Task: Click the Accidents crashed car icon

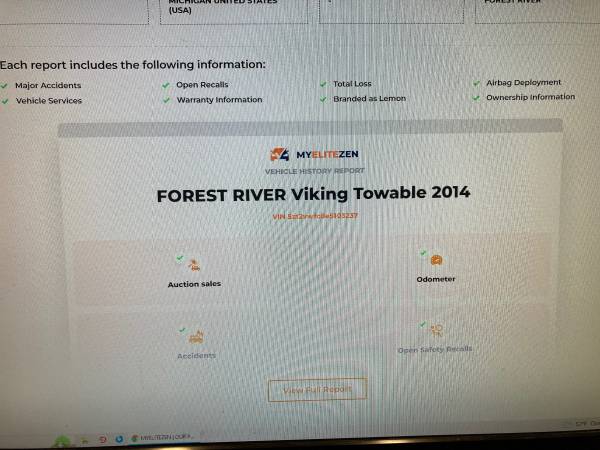Action: 196,337
